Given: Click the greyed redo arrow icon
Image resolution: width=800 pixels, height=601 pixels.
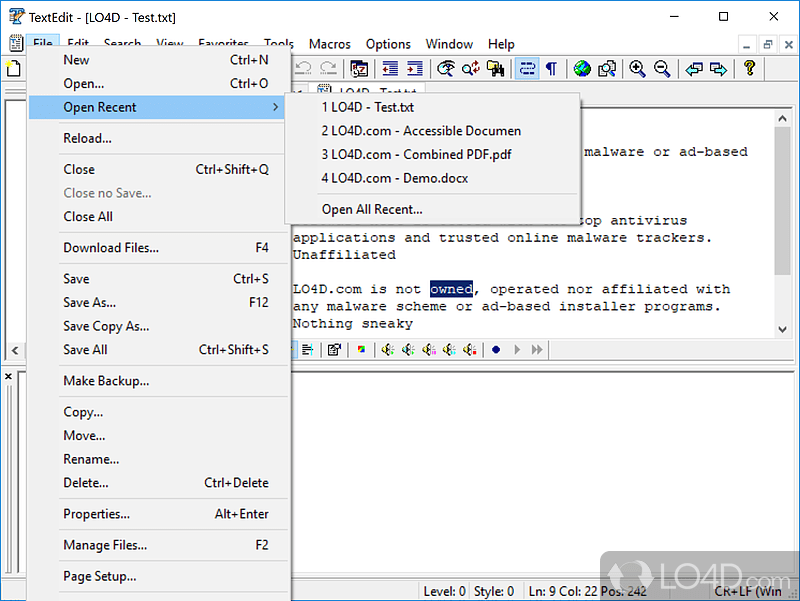Looking at the screenshot, I should [x=328, y=68].
